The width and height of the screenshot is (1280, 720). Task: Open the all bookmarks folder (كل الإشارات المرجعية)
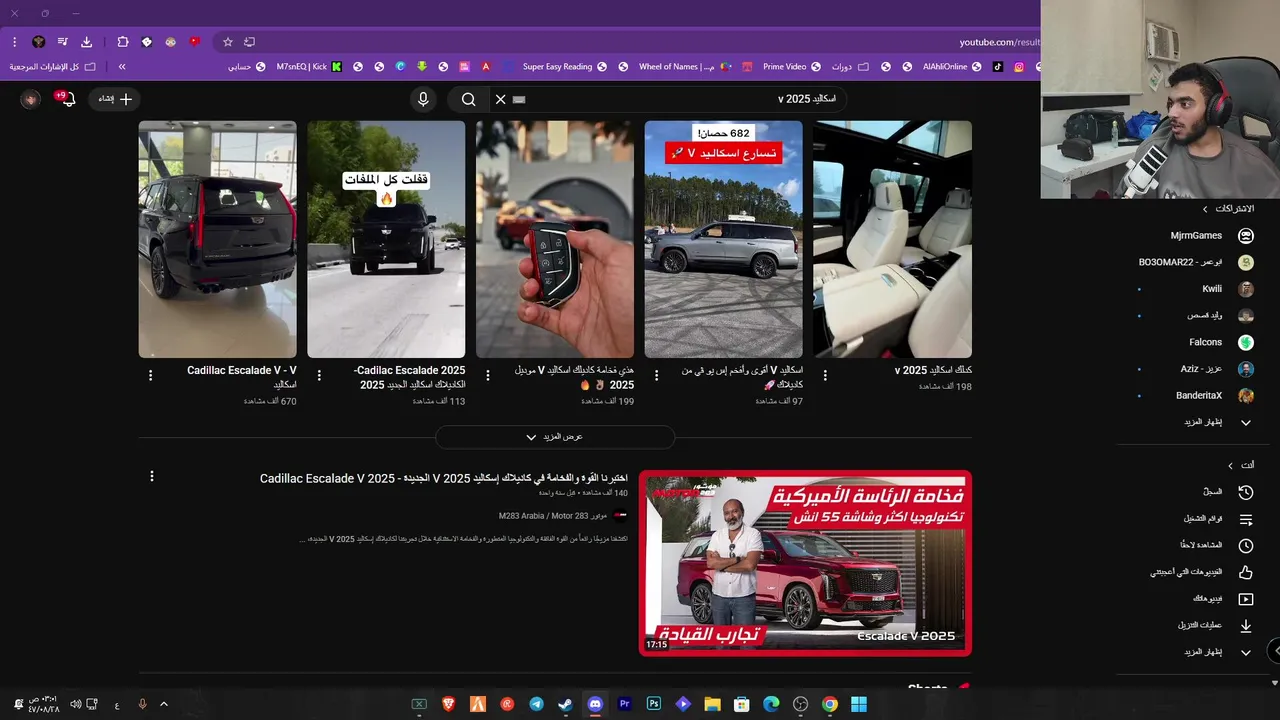[53, 67]
